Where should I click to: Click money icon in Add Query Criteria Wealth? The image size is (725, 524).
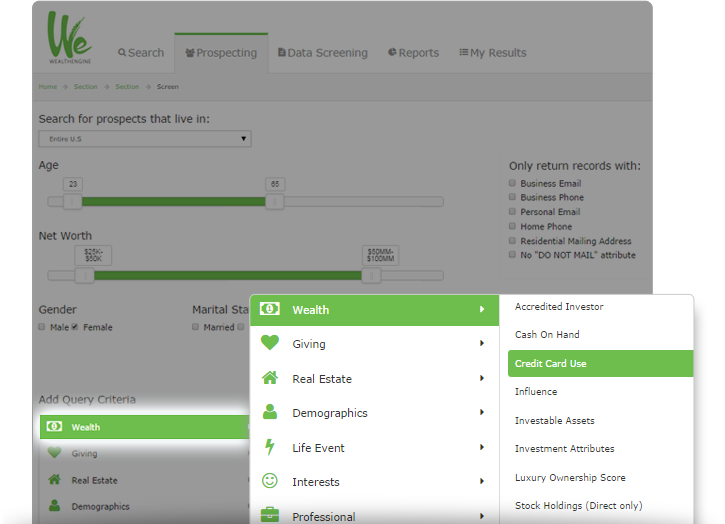(55, 426)
